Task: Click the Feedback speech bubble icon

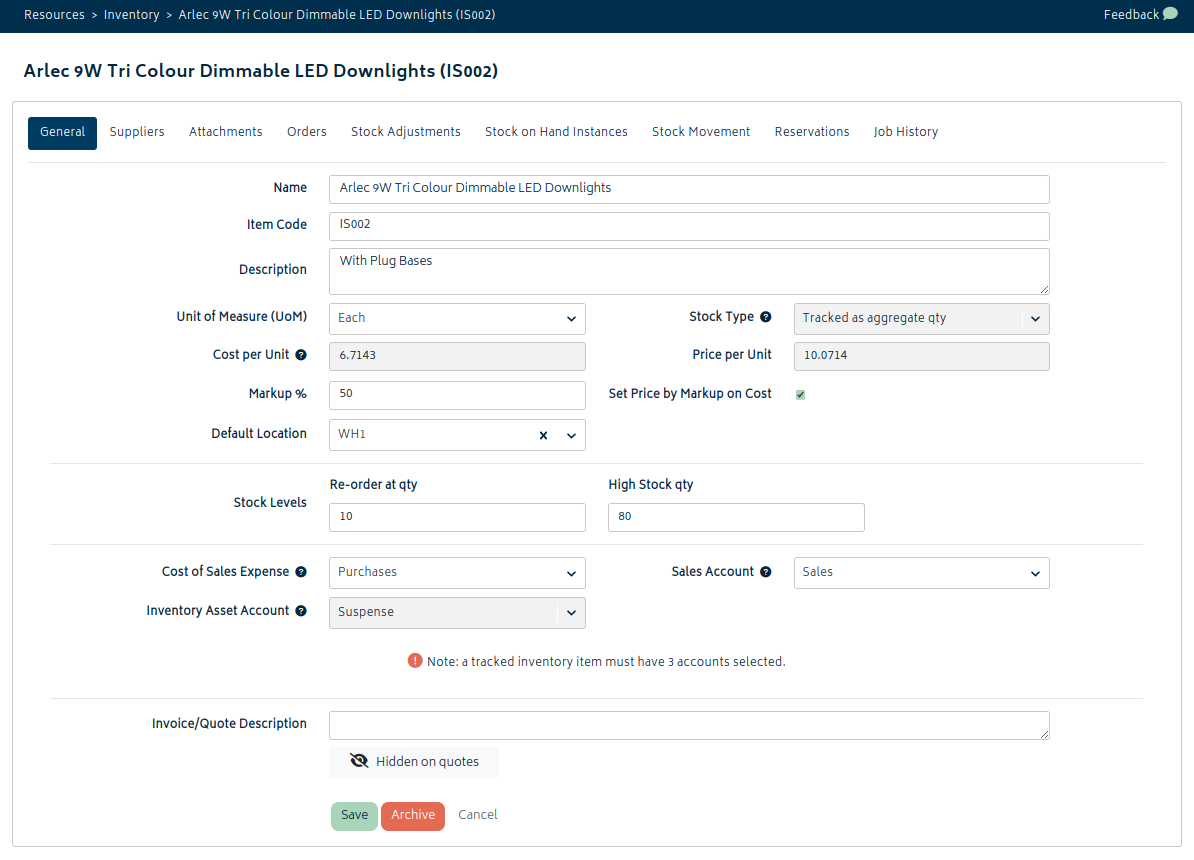Action: pyautogui.click(x=1170, y=14)
